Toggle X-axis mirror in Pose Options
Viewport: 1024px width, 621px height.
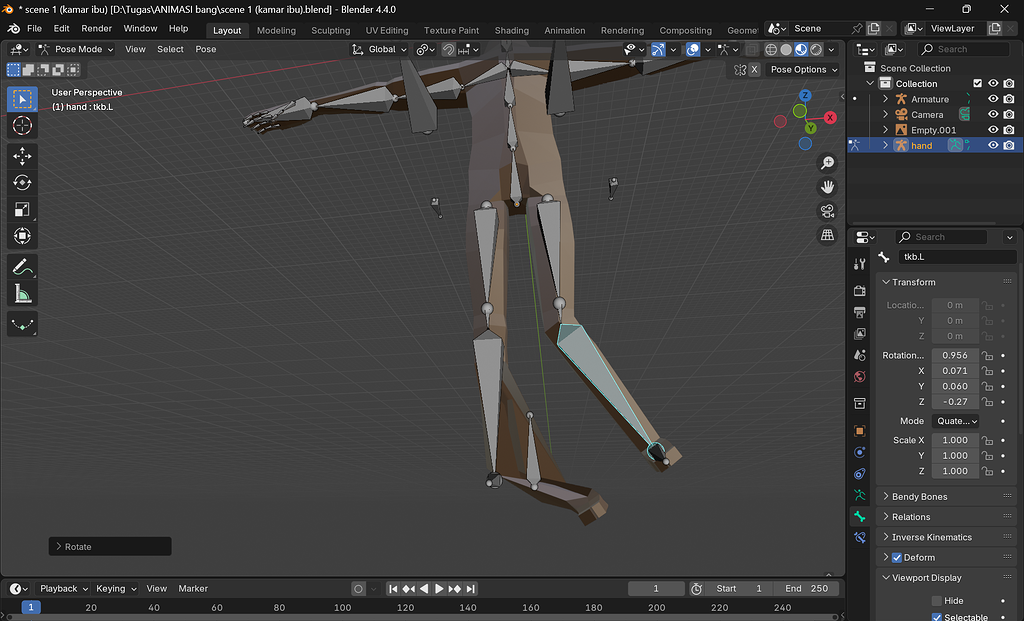pos(754,70)
